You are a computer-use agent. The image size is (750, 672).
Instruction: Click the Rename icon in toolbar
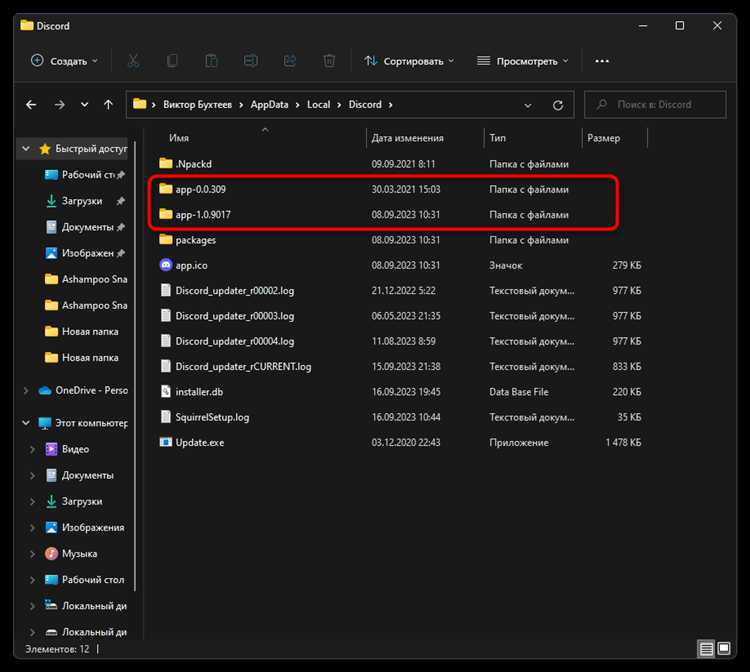(251, 61)
